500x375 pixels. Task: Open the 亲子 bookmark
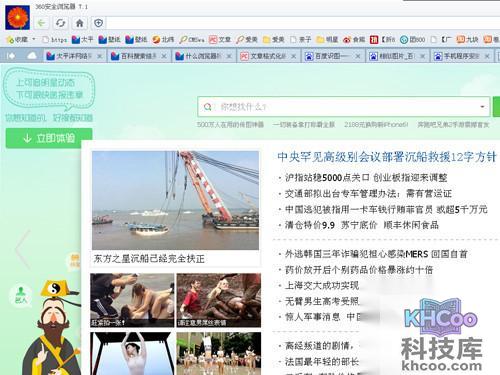point(301,40)
